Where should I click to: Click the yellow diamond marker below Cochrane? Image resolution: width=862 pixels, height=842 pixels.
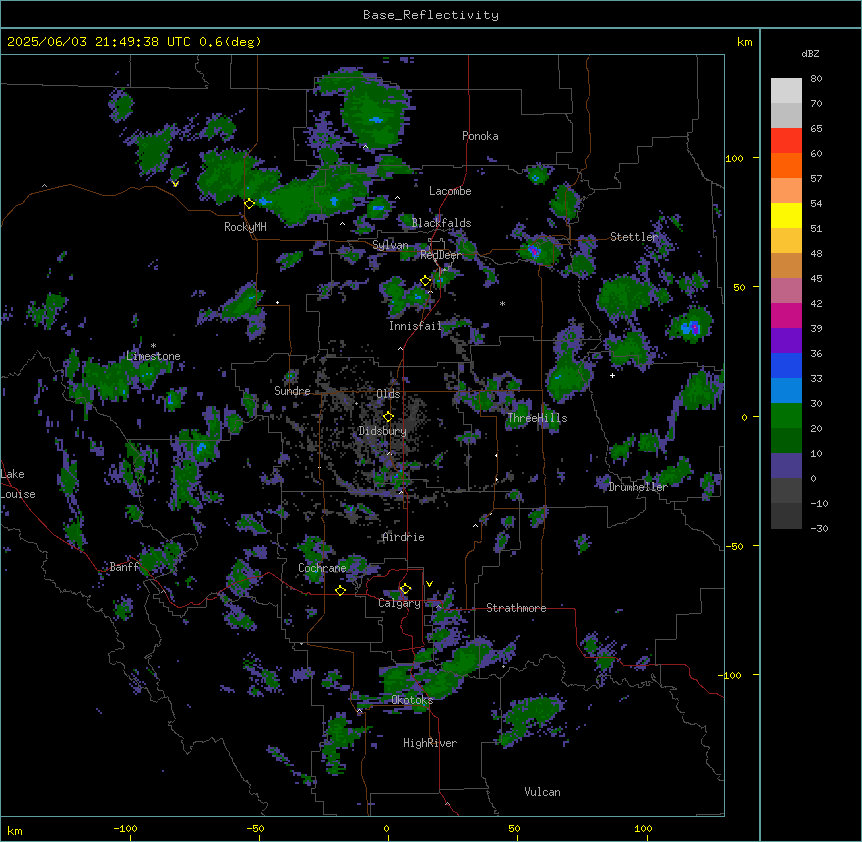[x=340, y=591]
